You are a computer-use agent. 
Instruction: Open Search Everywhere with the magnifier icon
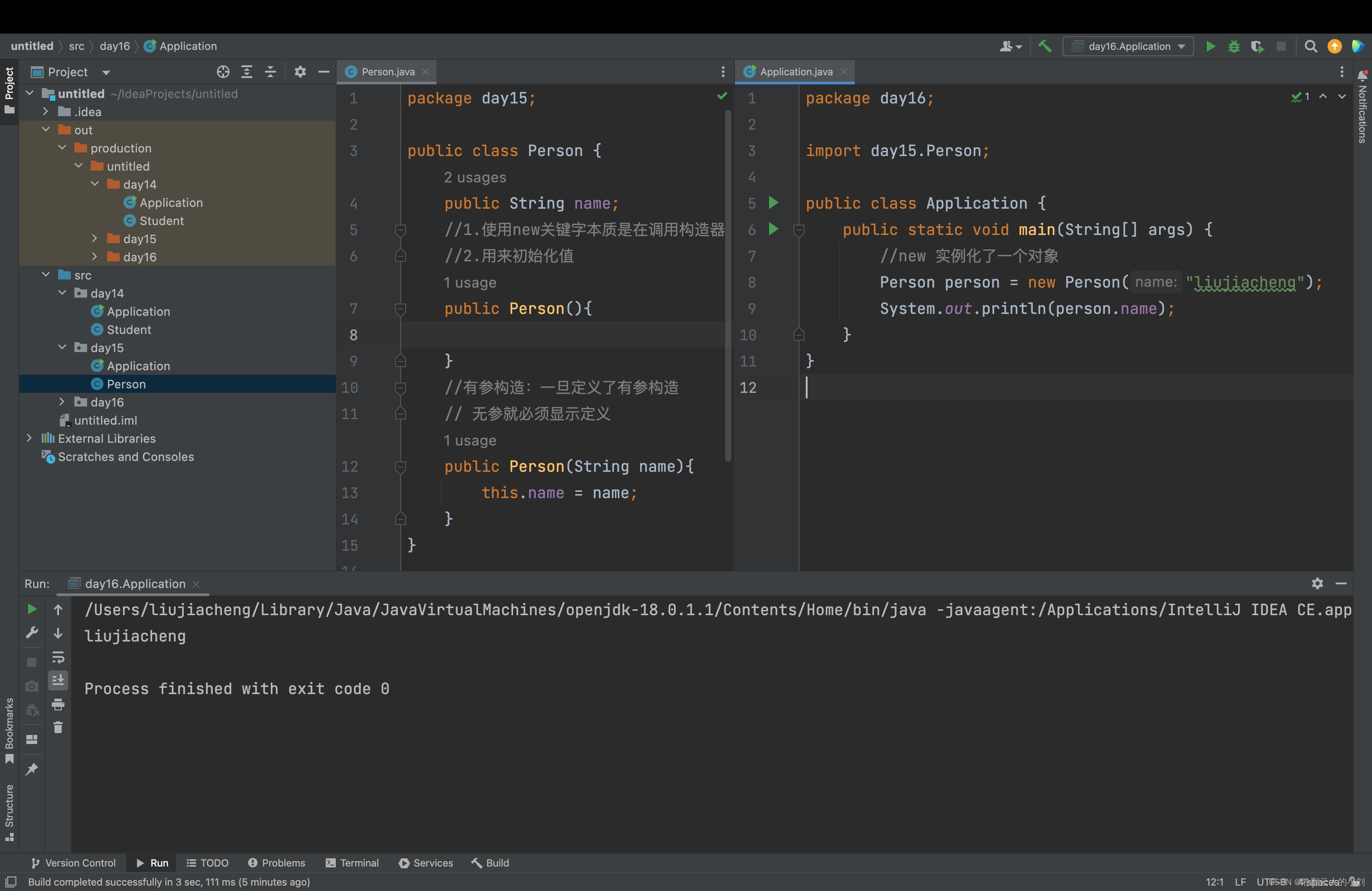1311,46
